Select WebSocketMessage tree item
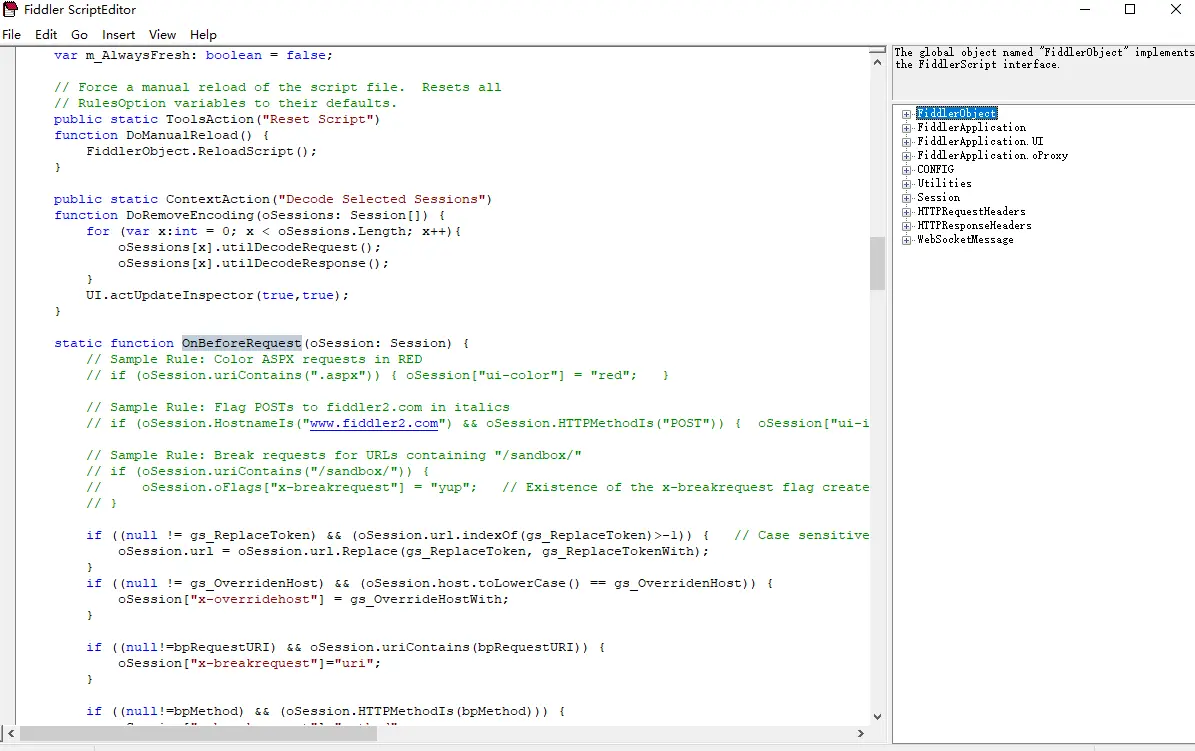Viewport: 1195px width, 751px height. point(965,239)
